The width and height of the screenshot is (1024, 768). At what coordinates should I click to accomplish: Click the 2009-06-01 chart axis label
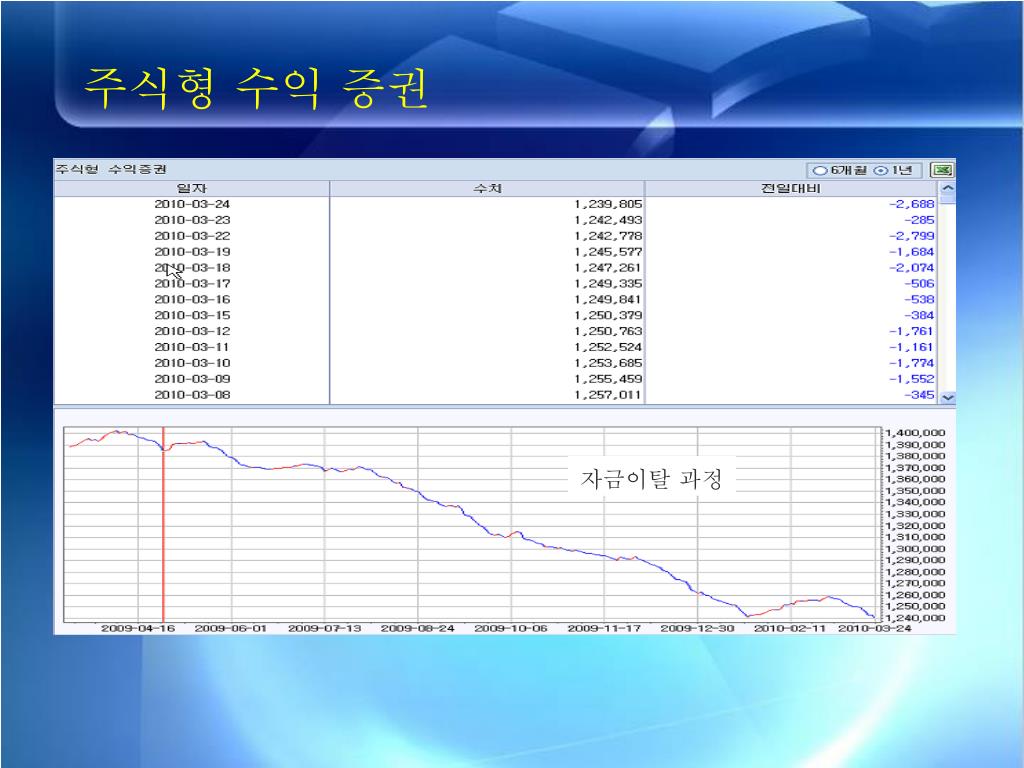(231, 628)
